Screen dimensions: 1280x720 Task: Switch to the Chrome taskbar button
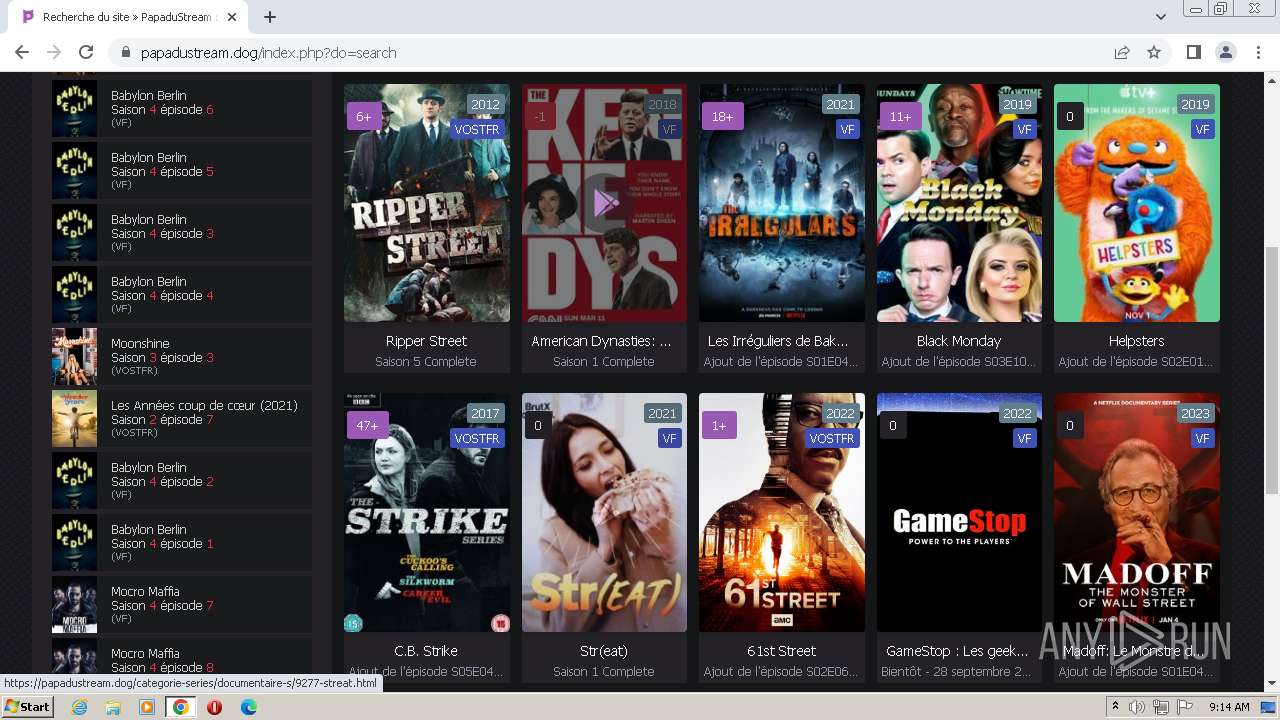click(180, 707)
